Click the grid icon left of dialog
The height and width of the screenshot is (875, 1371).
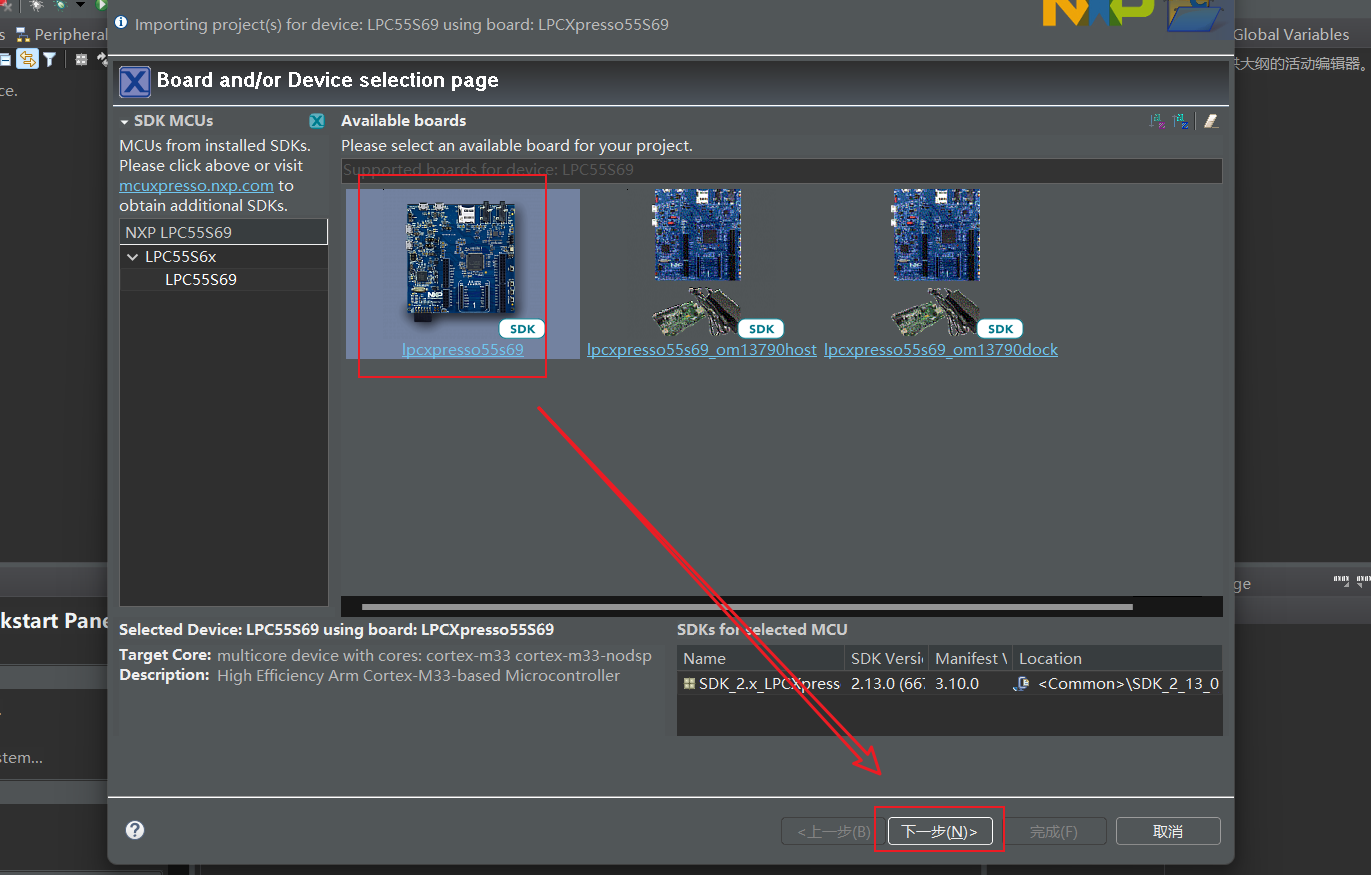81,59
